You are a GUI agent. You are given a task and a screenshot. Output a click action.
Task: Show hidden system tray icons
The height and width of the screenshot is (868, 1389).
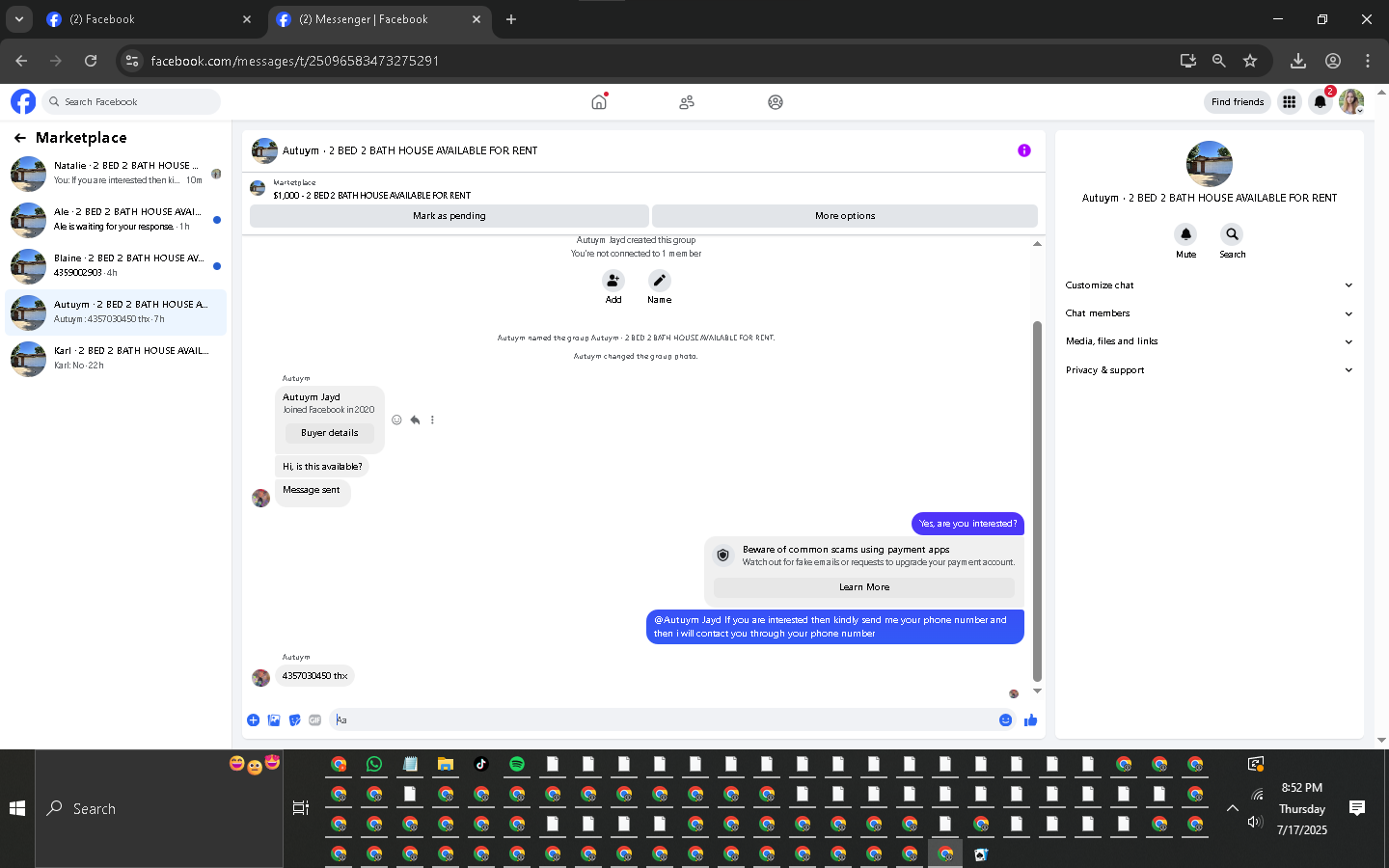tap(1233, 808)
